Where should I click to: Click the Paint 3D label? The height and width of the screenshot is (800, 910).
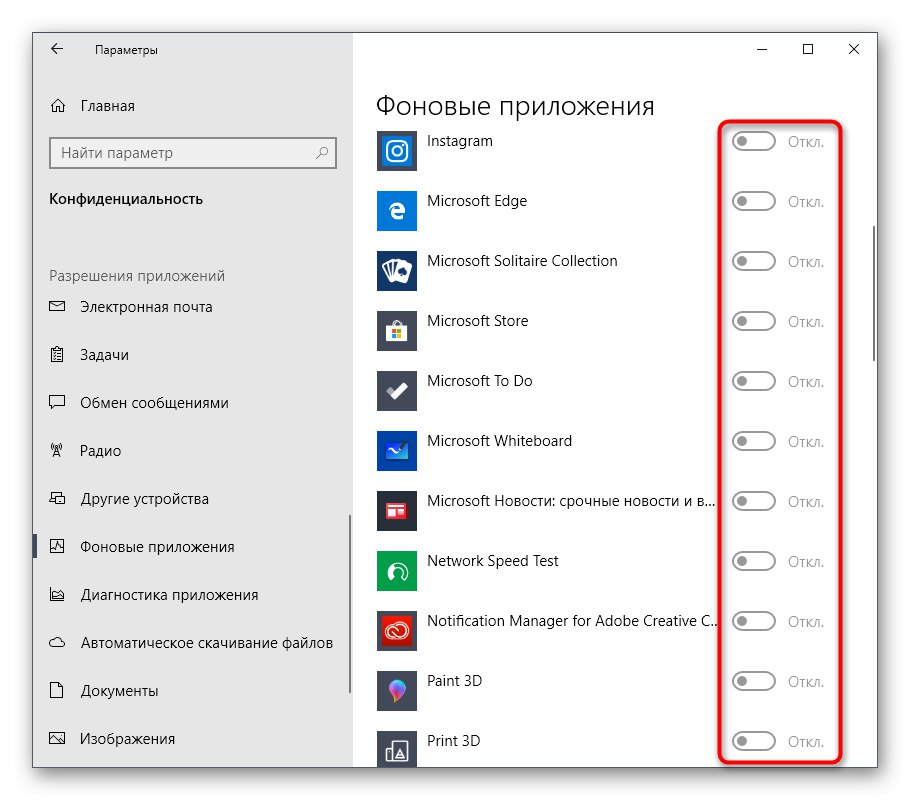click(x=454, y=680)
